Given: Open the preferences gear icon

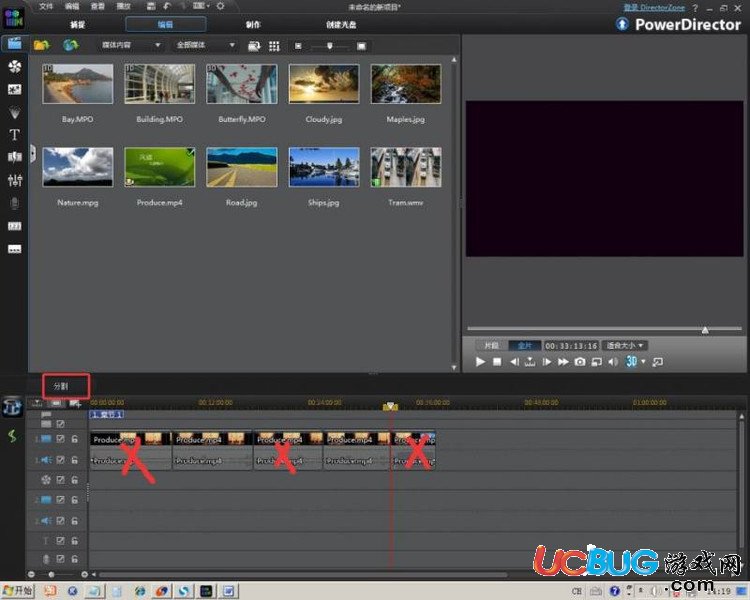Looking at the screenshot, I should [x=220, y=6].
